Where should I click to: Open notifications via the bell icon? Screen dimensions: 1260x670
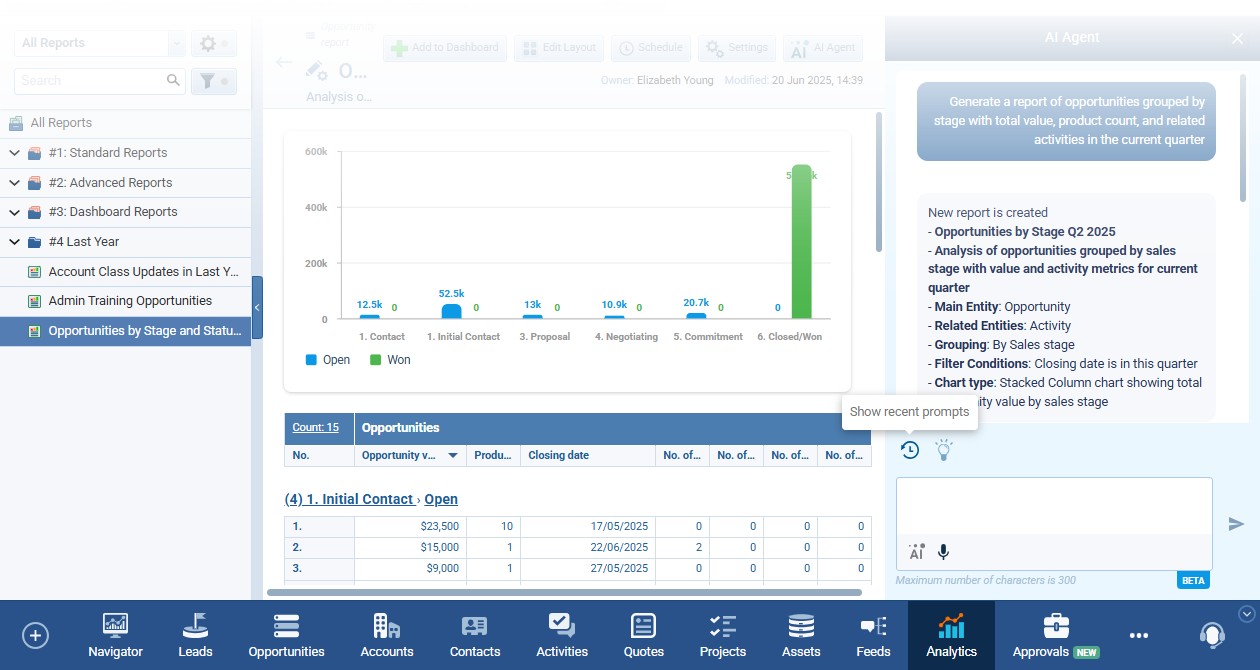(x=1212, y=635)
